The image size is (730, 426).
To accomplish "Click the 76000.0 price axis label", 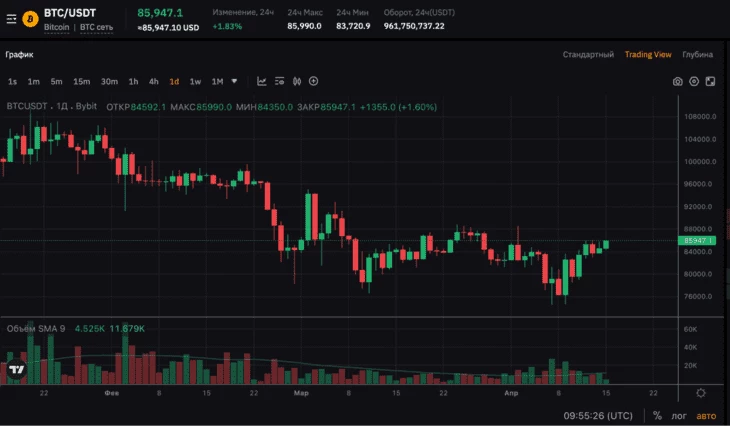I will coord(698,296).
